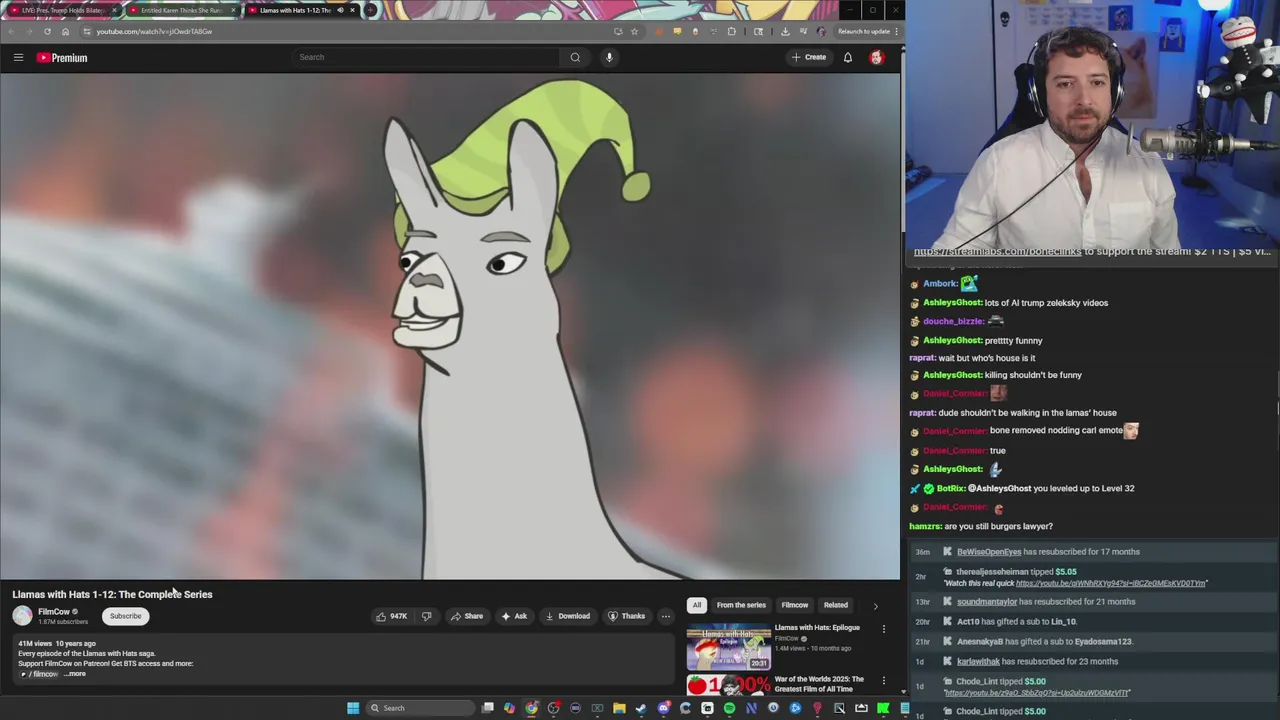Click the browser home button
The image size is (1280, 720).
[x=66, y=31]
